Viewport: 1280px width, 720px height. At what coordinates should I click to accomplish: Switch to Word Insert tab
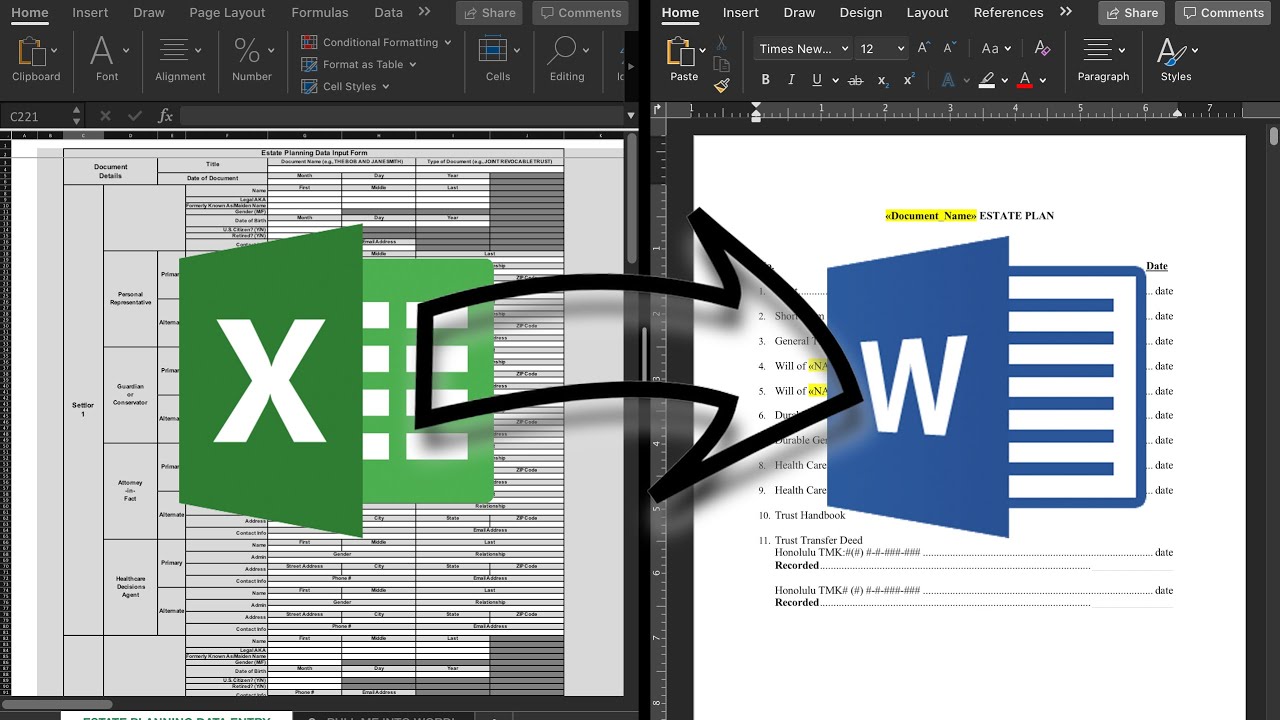point(741,13)
